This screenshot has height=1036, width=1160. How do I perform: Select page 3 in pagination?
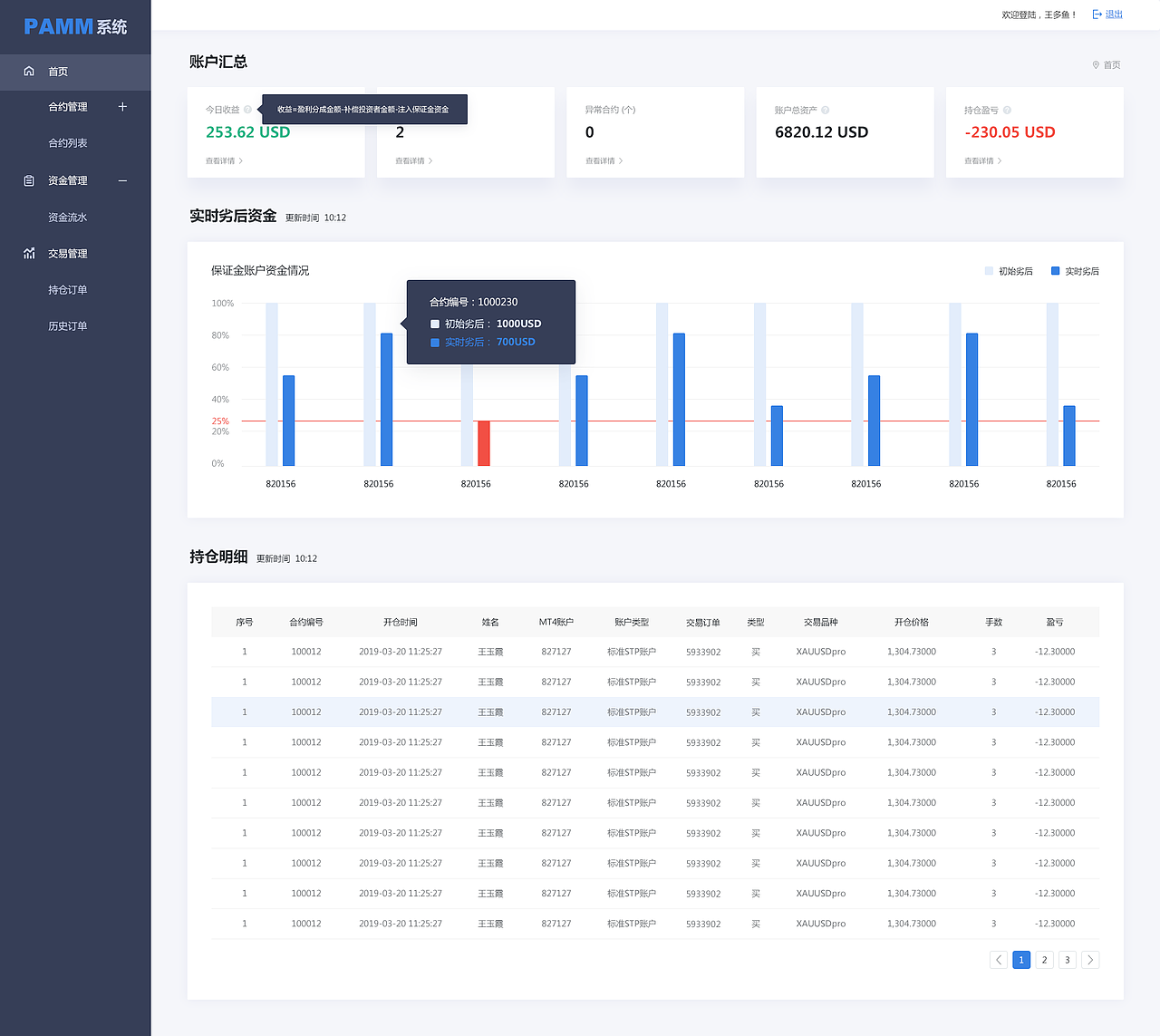click(x=1068, y=960)
